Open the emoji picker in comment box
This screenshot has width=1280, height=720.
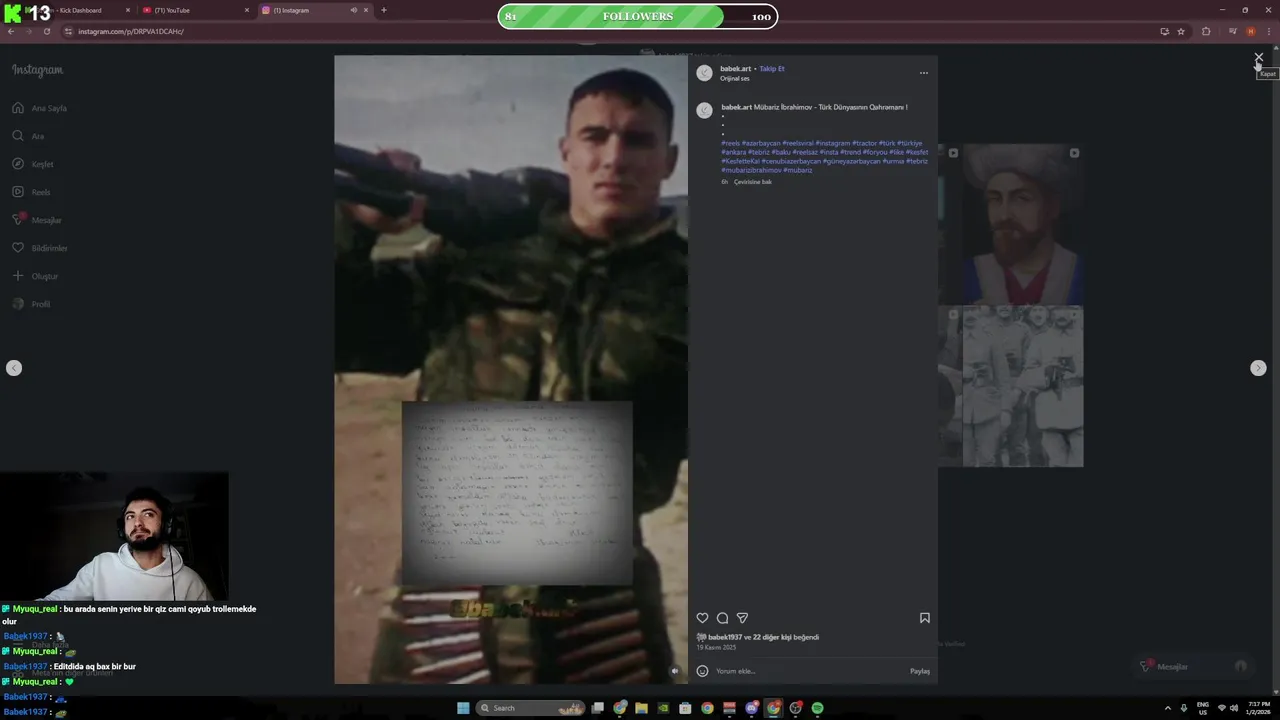[x=702, y=671]
